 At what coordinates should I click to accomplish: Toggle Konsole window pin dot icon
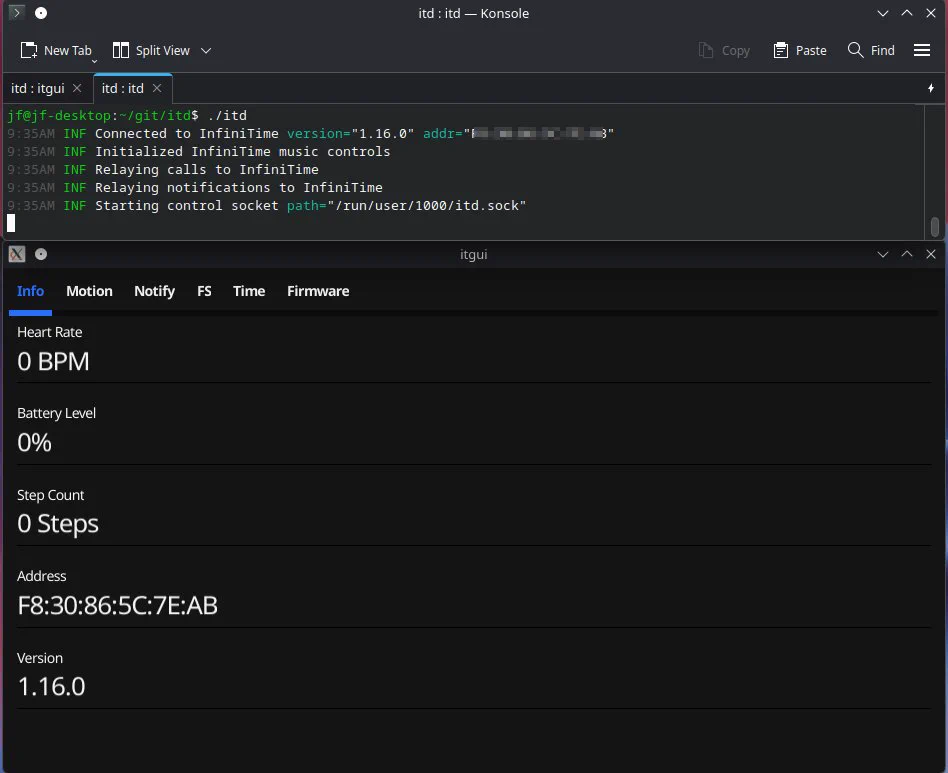pos(41,13)
